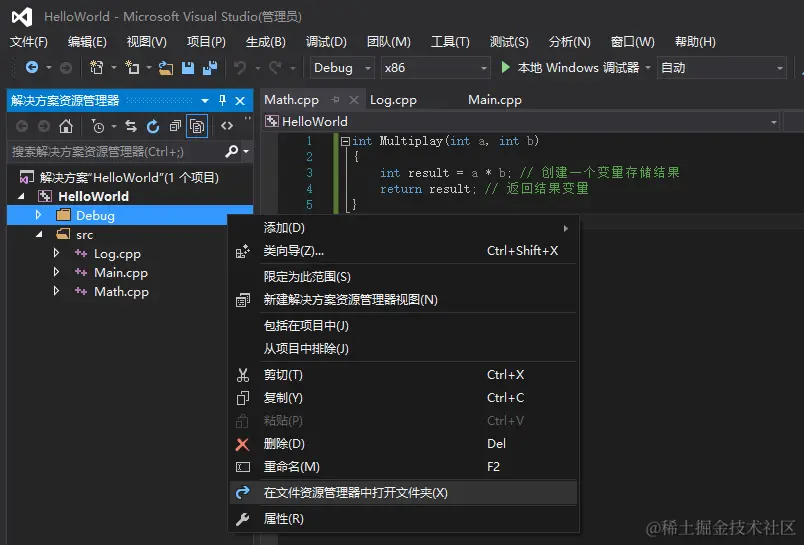This screenshot has height=545, width=804.
Task: Select 限定为此范围(S) in the context menu
Action: tap(404, 277)
